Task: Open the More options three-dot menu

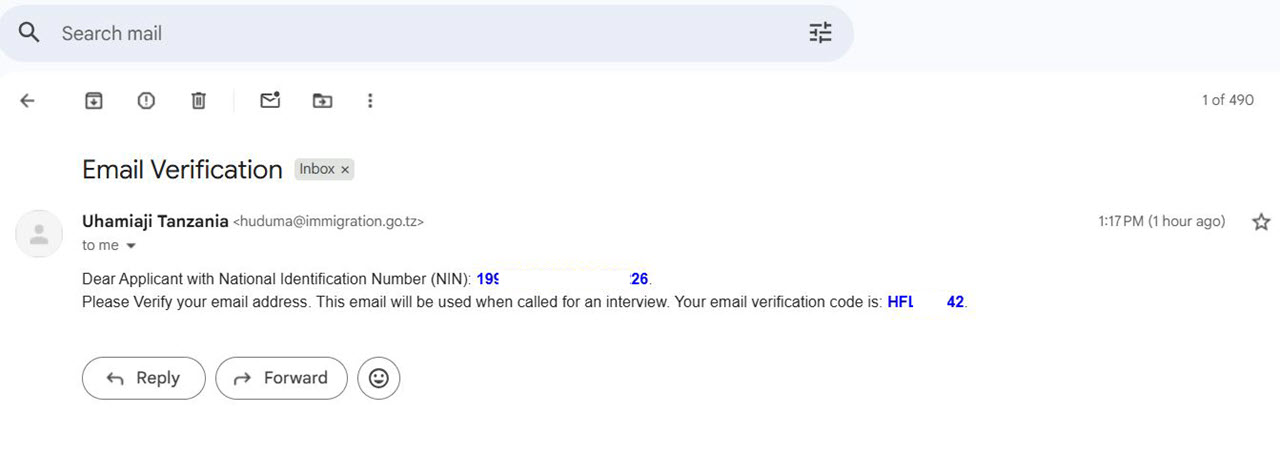Action: coord(370,100)
